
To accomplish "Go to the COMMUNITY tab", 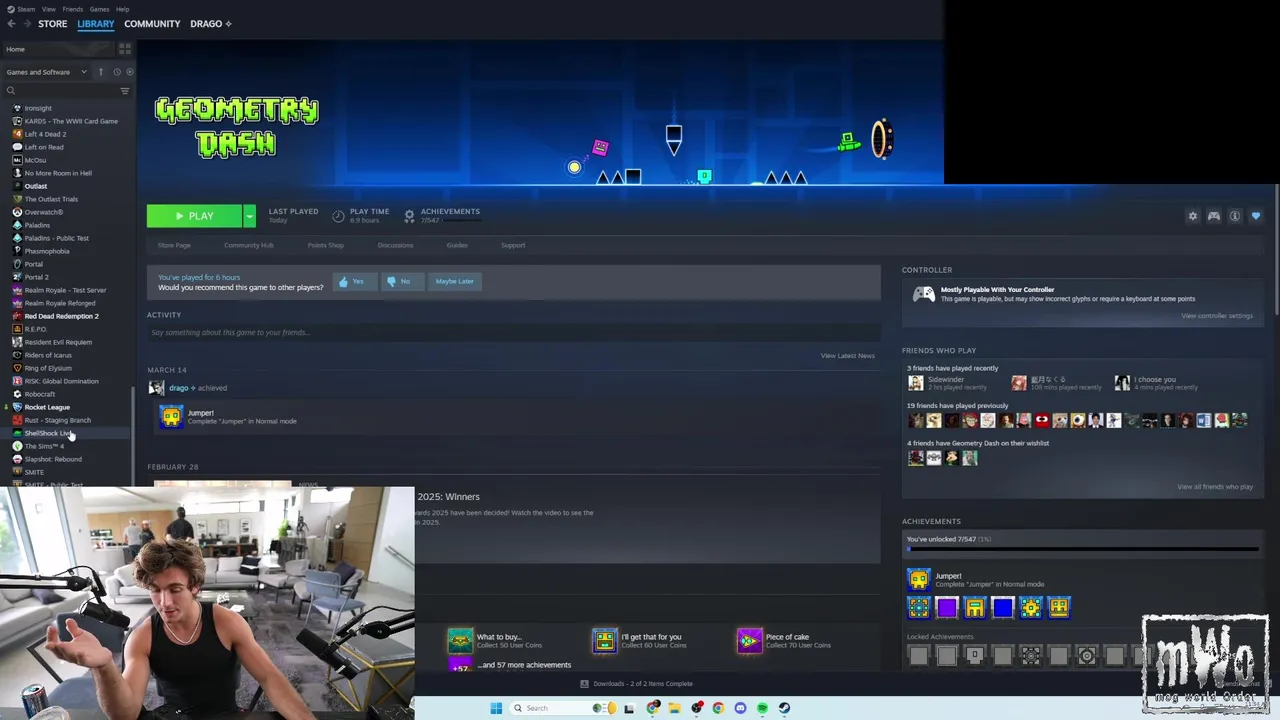I will tap(152, 24).
